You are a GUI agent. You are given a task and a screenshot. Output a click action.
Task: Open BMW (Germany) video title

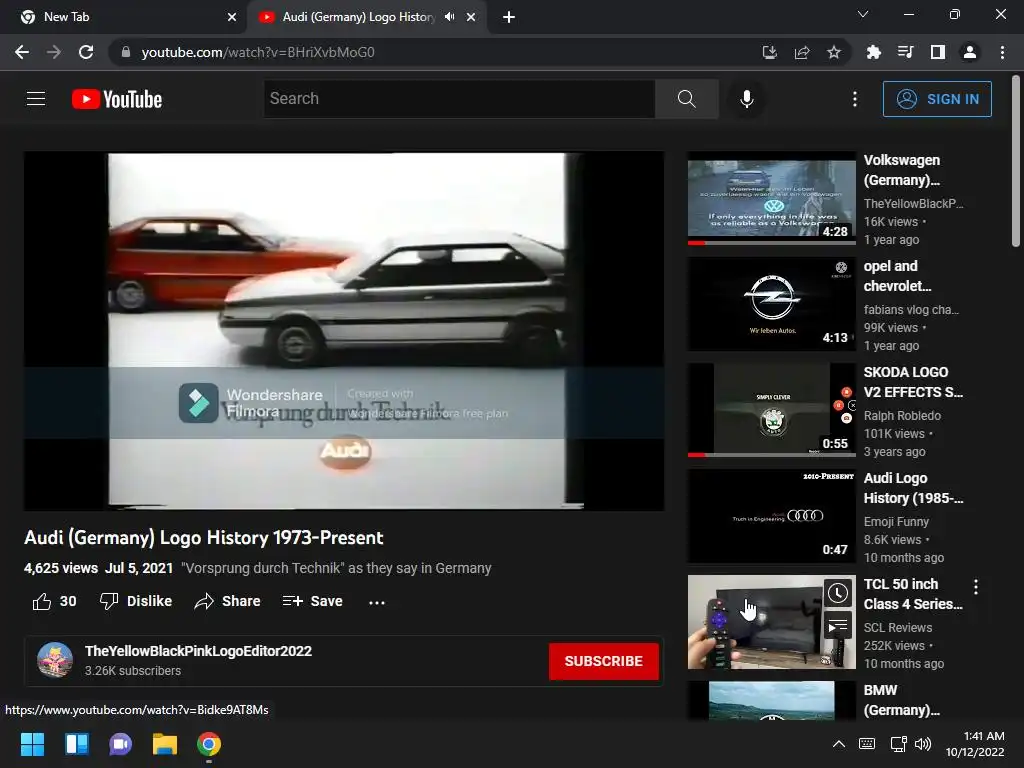coord(901,700)
